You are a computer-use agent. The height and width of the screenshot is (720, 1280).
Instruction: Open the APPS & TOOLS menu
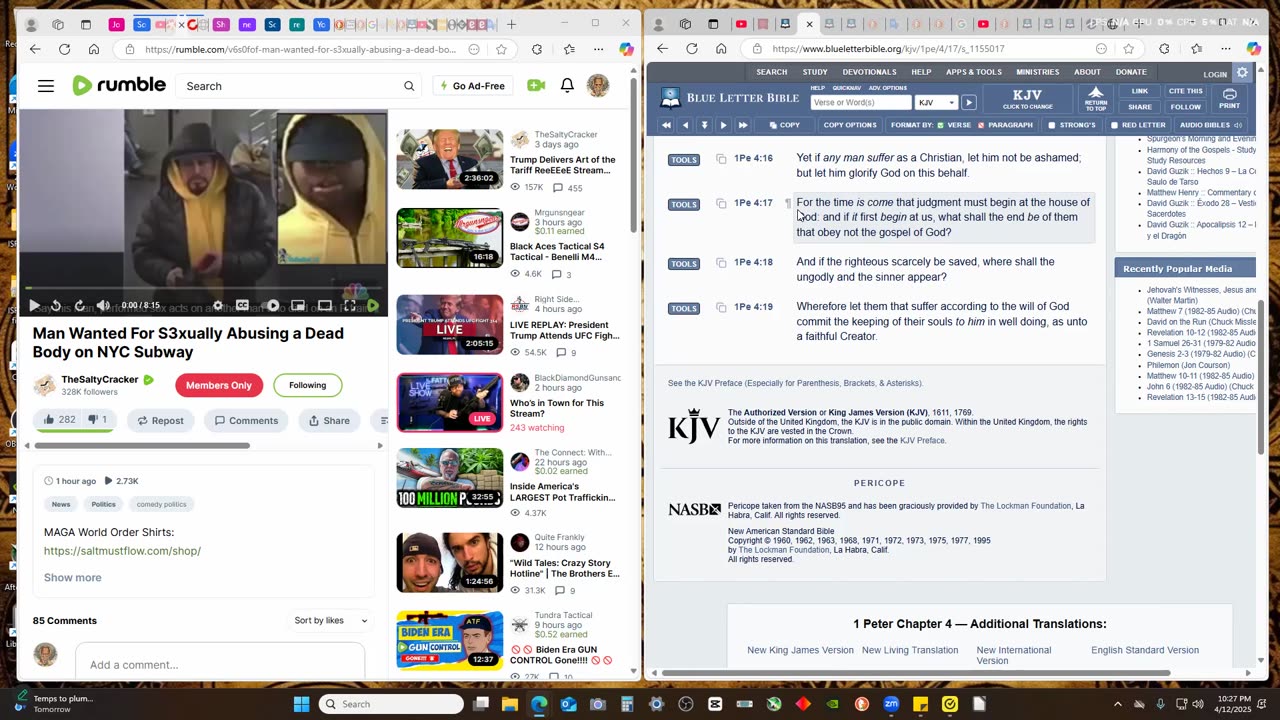(x=974, y=72)
